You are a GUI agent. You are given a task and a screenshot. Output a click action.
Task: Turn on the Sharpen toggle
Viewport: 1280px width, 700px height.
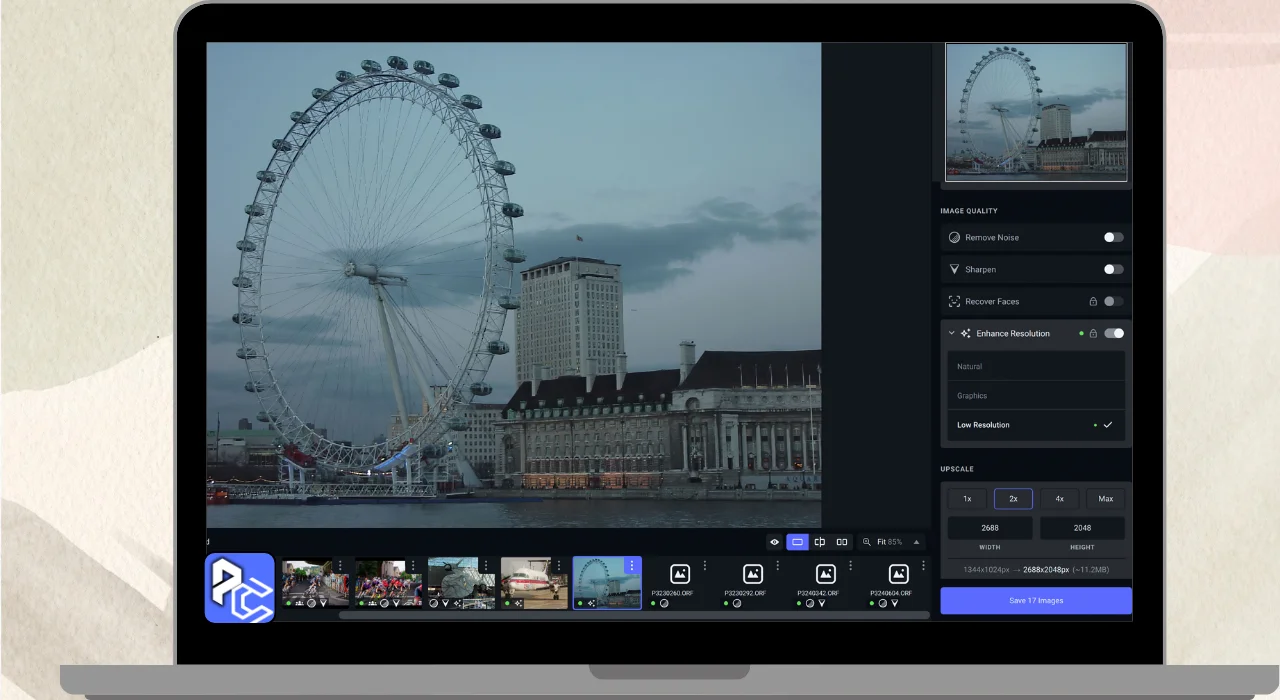[x=1113, y=270]
